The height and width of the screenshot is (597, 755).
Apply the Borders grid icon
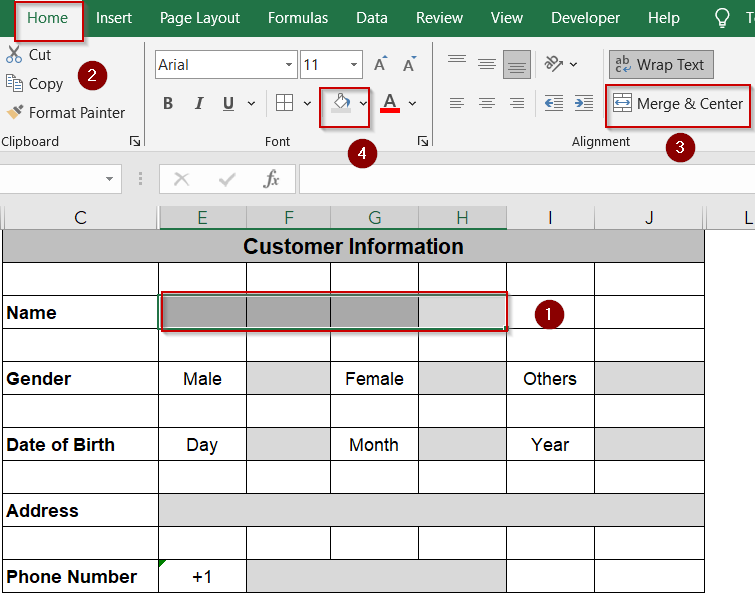coord(284,103)
